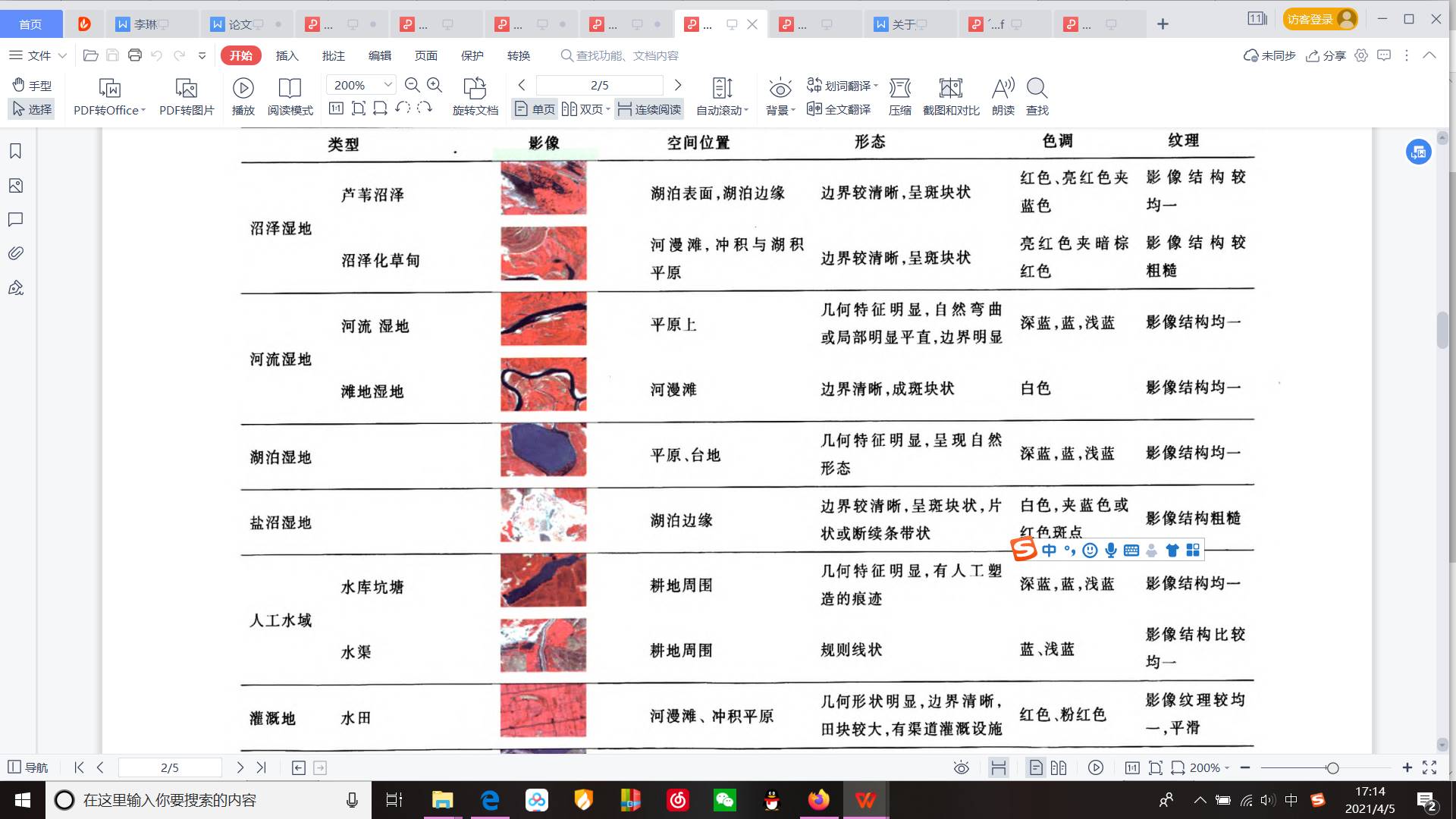Image resolution: width=1456 pixels, height=819 pixels.
Task: Expand the 自动滚动 dropdown
Action: click(722, 110)
